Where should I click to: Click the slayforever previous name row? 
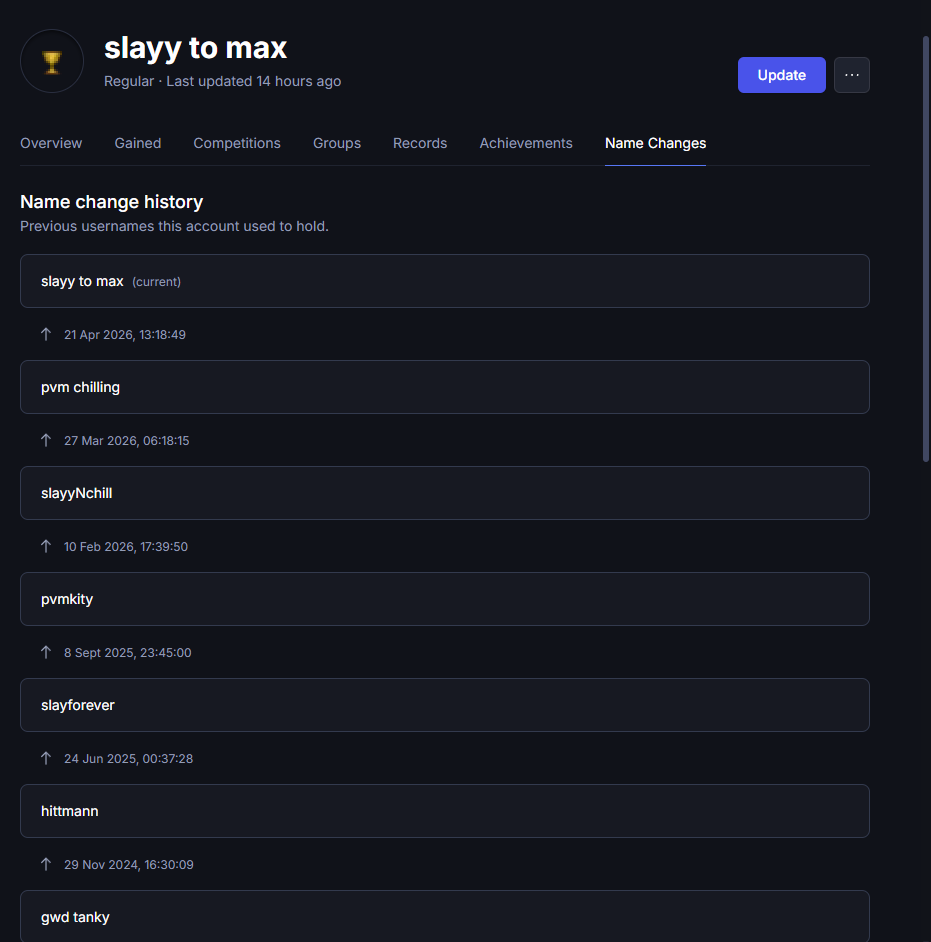(x=444, y=705)
